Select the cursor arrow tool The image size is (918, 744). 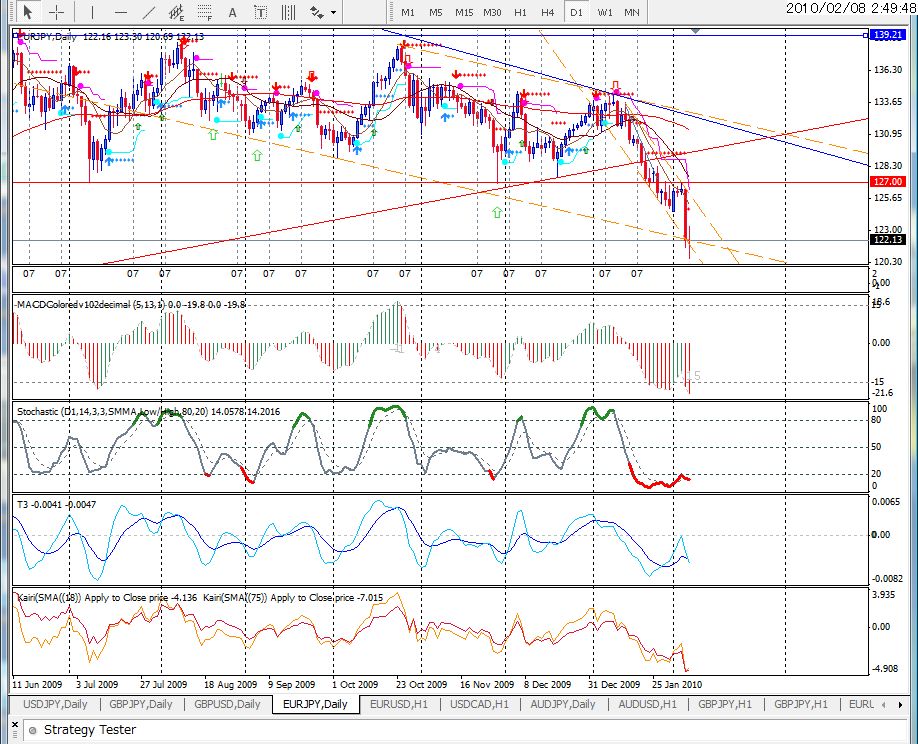26,12
